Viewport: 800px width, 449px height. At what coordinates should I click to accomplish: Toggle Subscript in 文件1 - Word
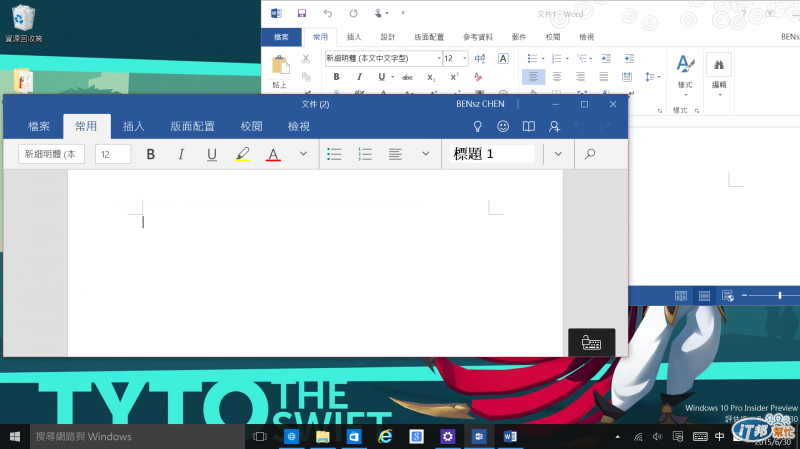tap(431, 78)
